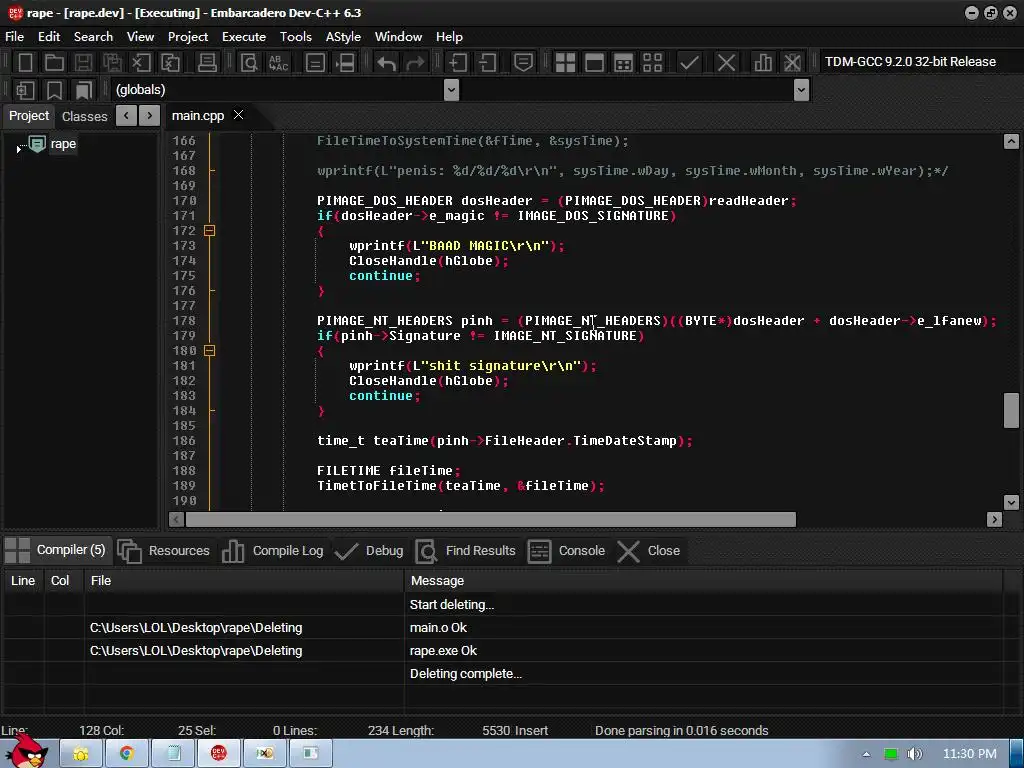Open the Execute menu

(x=244, y=37)
